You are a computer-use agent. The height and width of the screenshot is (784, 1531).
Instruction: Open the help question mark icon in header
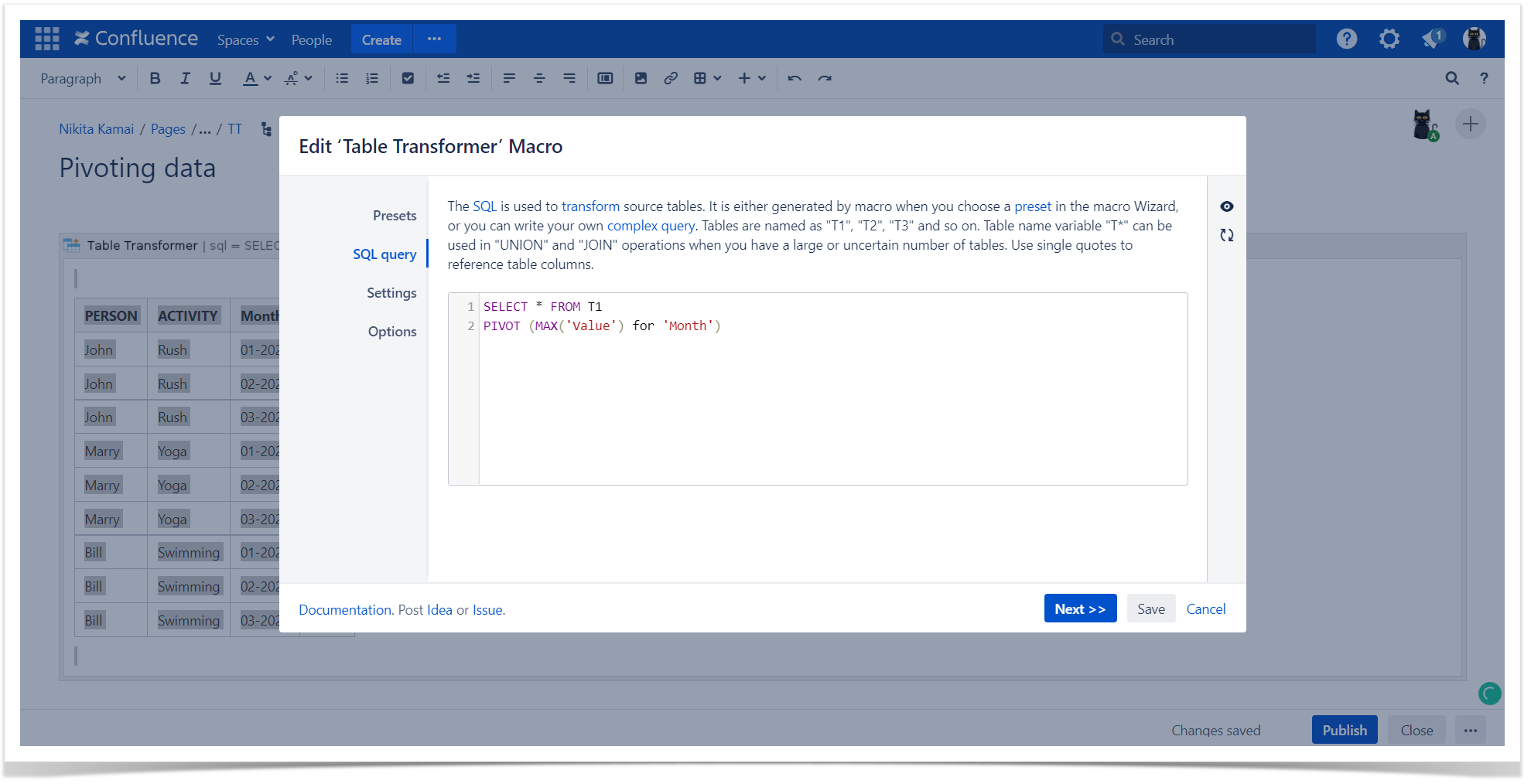coord(1346,39)
